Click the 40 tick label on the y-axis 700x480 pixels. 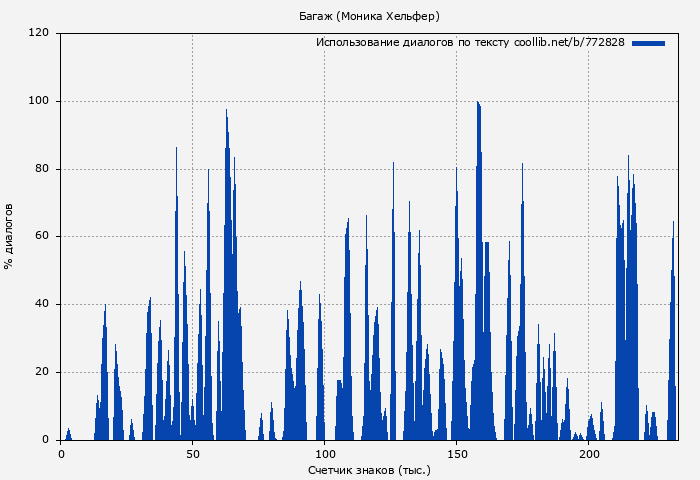(x=42, y=304)
